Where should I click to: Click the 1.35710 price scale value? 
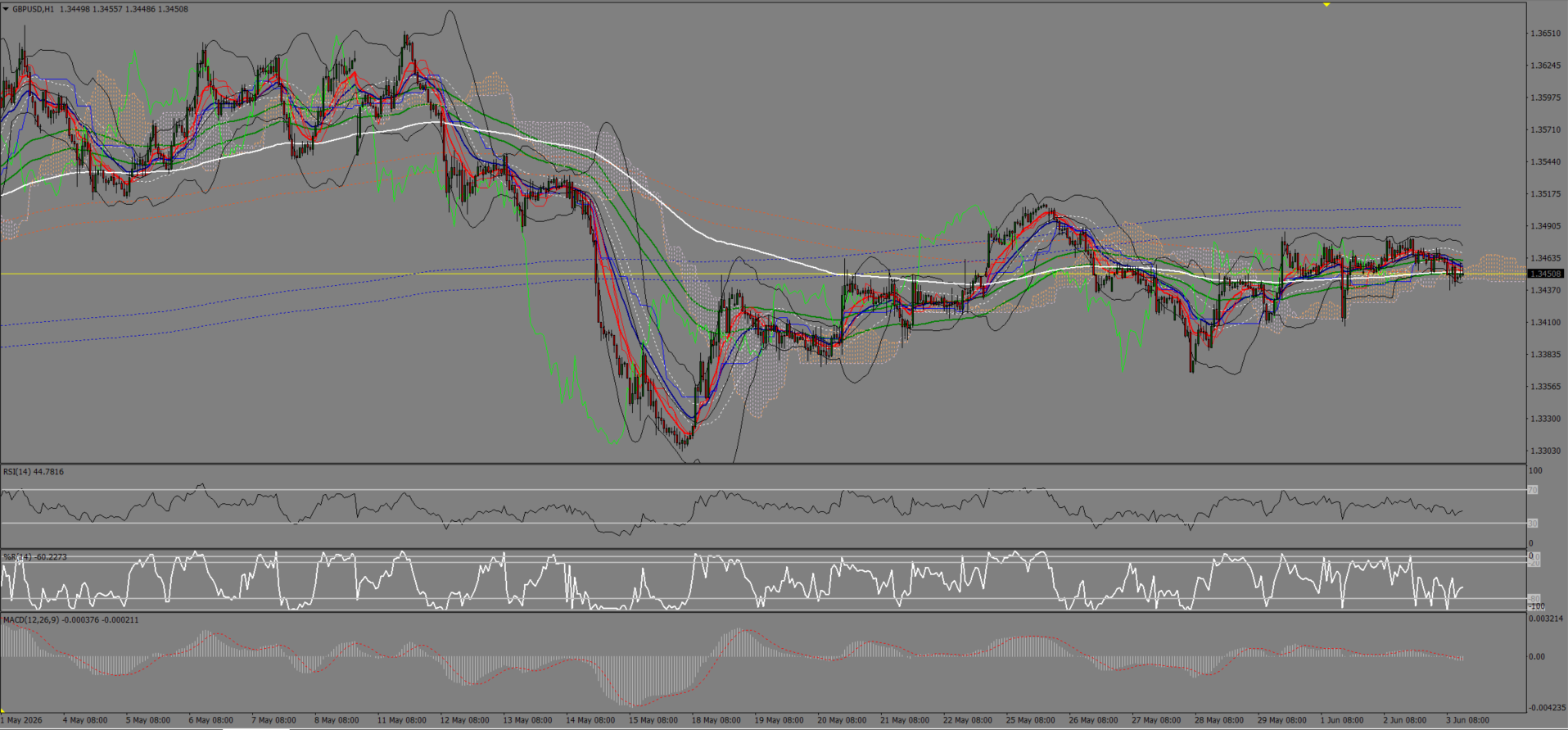point(1546,129)
